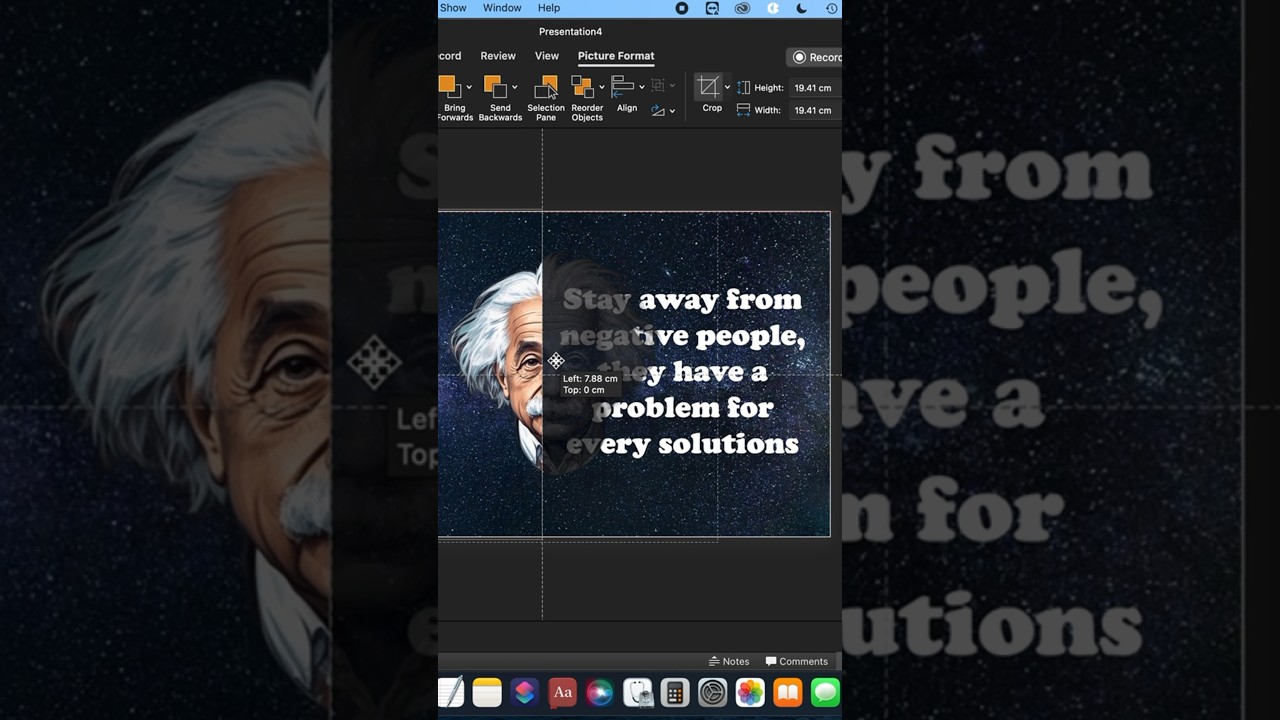Click the Send Backwards icon
The height and width of the screenshot is (720, 1280).
494,87
